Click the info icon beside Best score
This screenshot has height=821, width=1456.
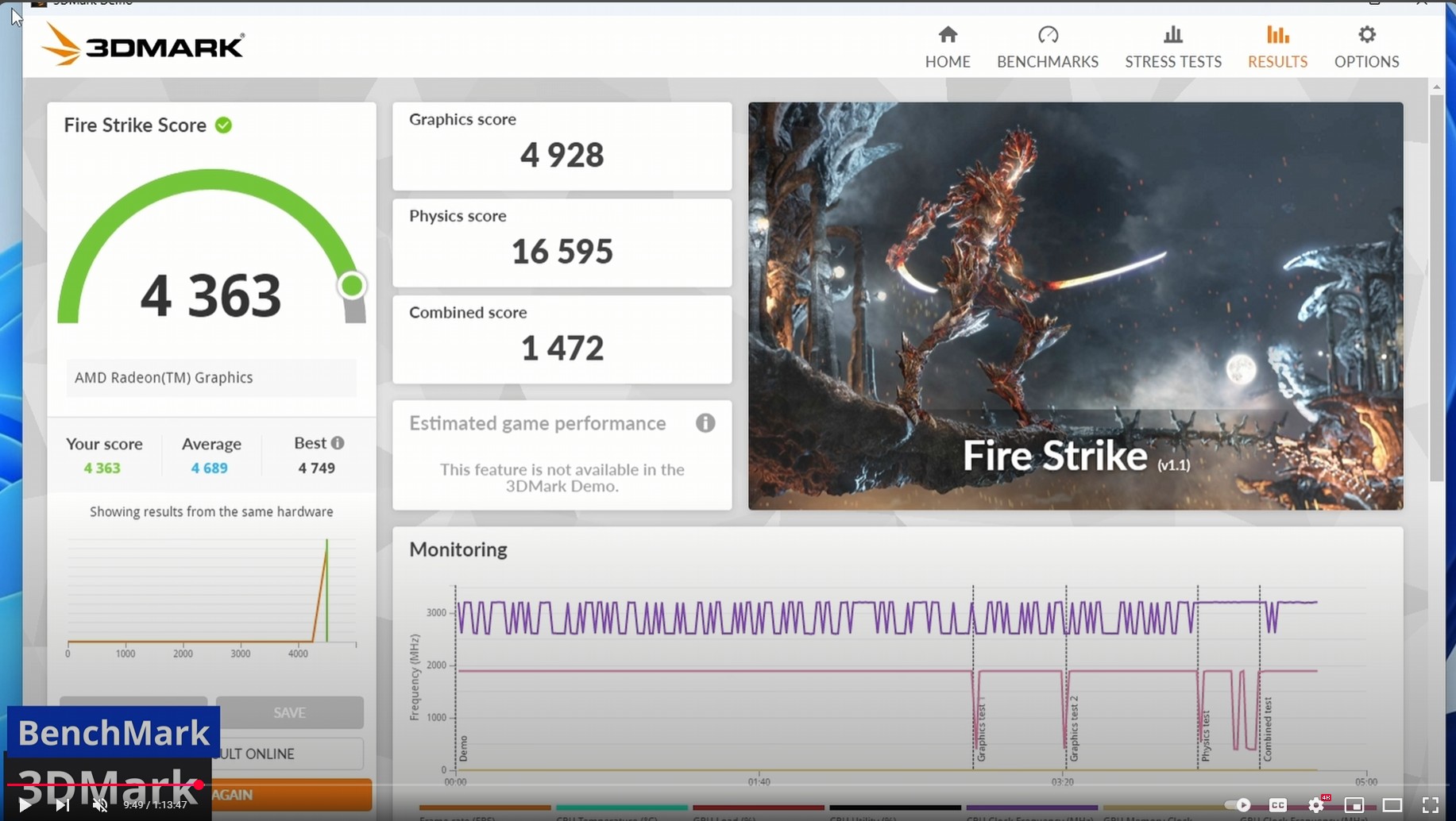338,443
